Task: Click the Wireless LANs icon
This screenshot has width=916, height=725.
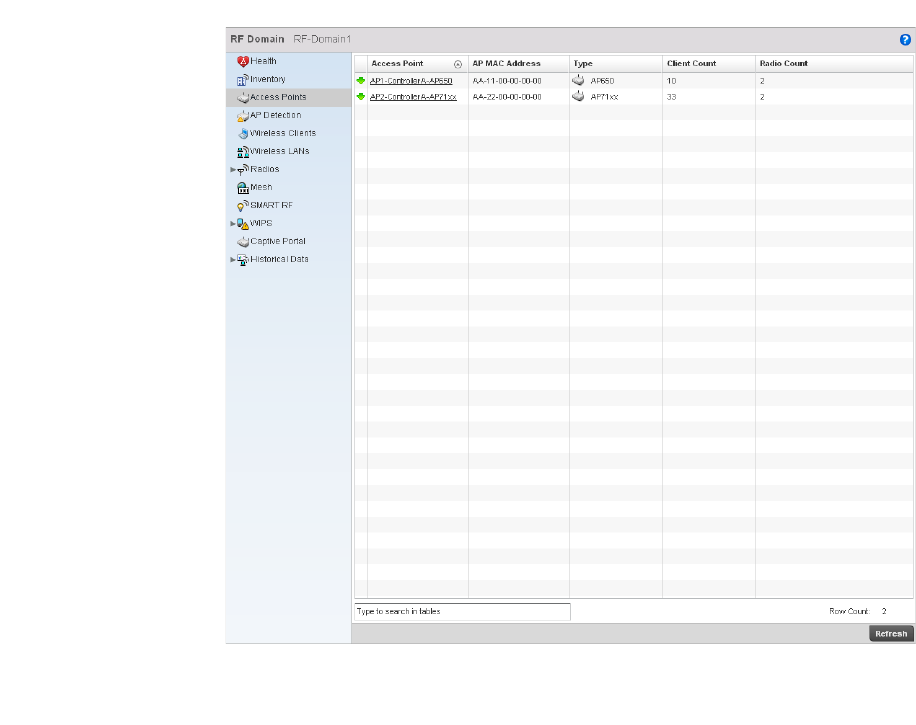Action: click(x=243, y=152)
